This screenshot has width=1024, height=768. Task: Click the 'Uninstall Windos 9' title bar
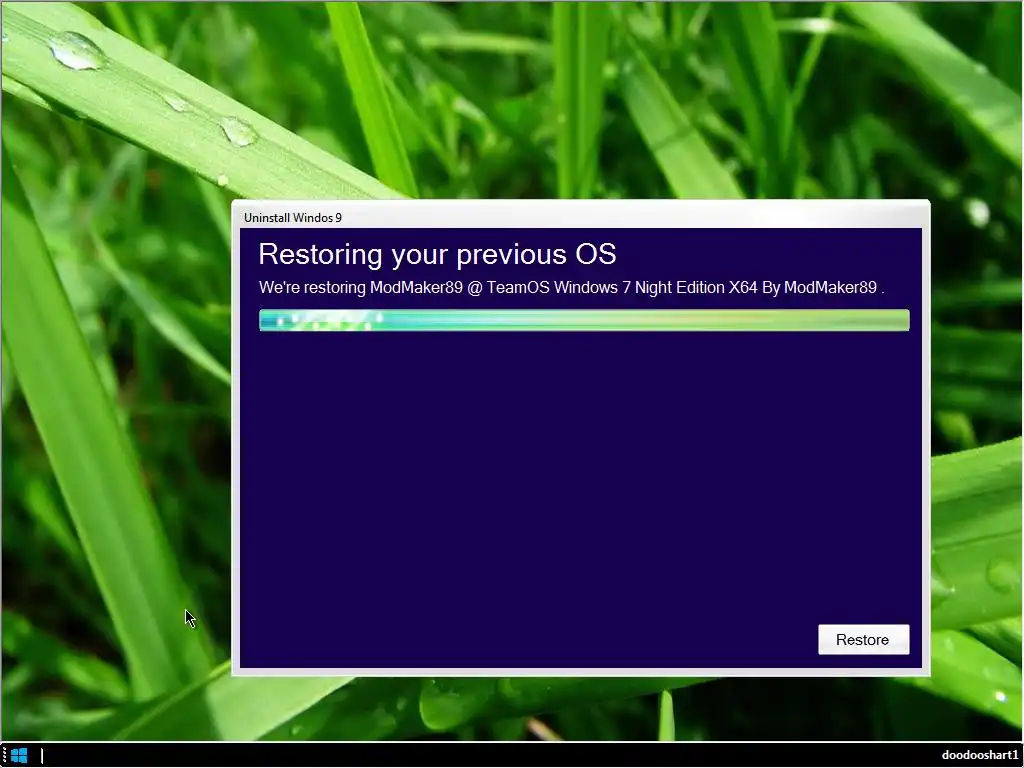(x=581, y=216)
